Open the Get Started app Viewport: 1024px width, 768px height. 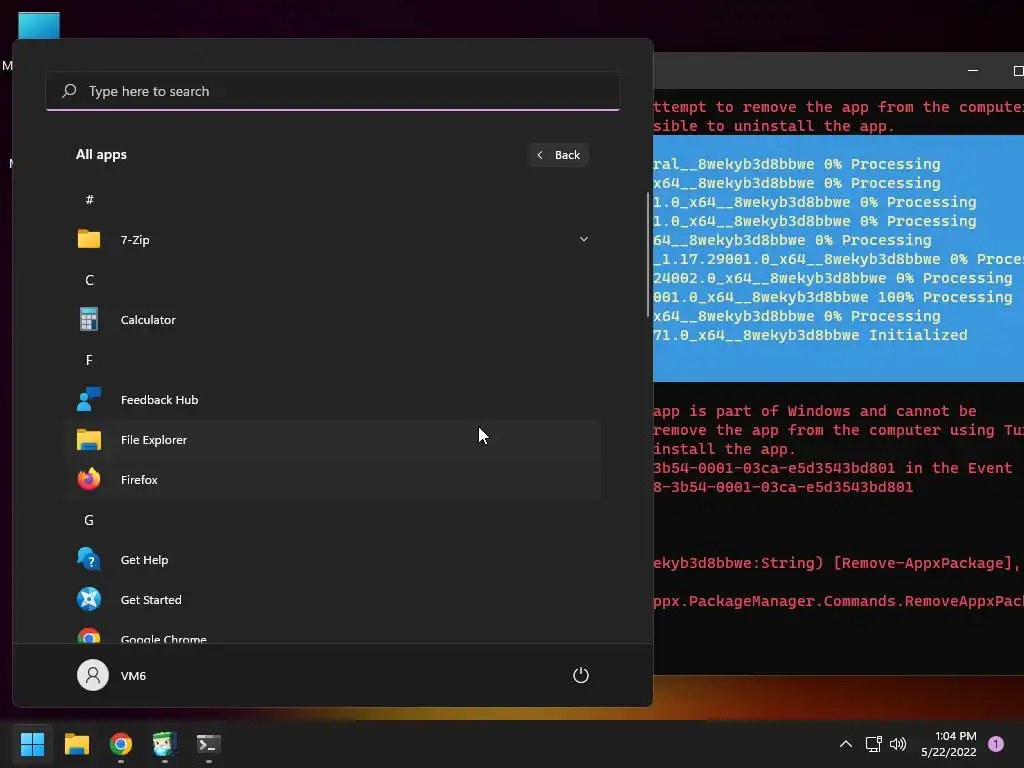tap(332, 600)
